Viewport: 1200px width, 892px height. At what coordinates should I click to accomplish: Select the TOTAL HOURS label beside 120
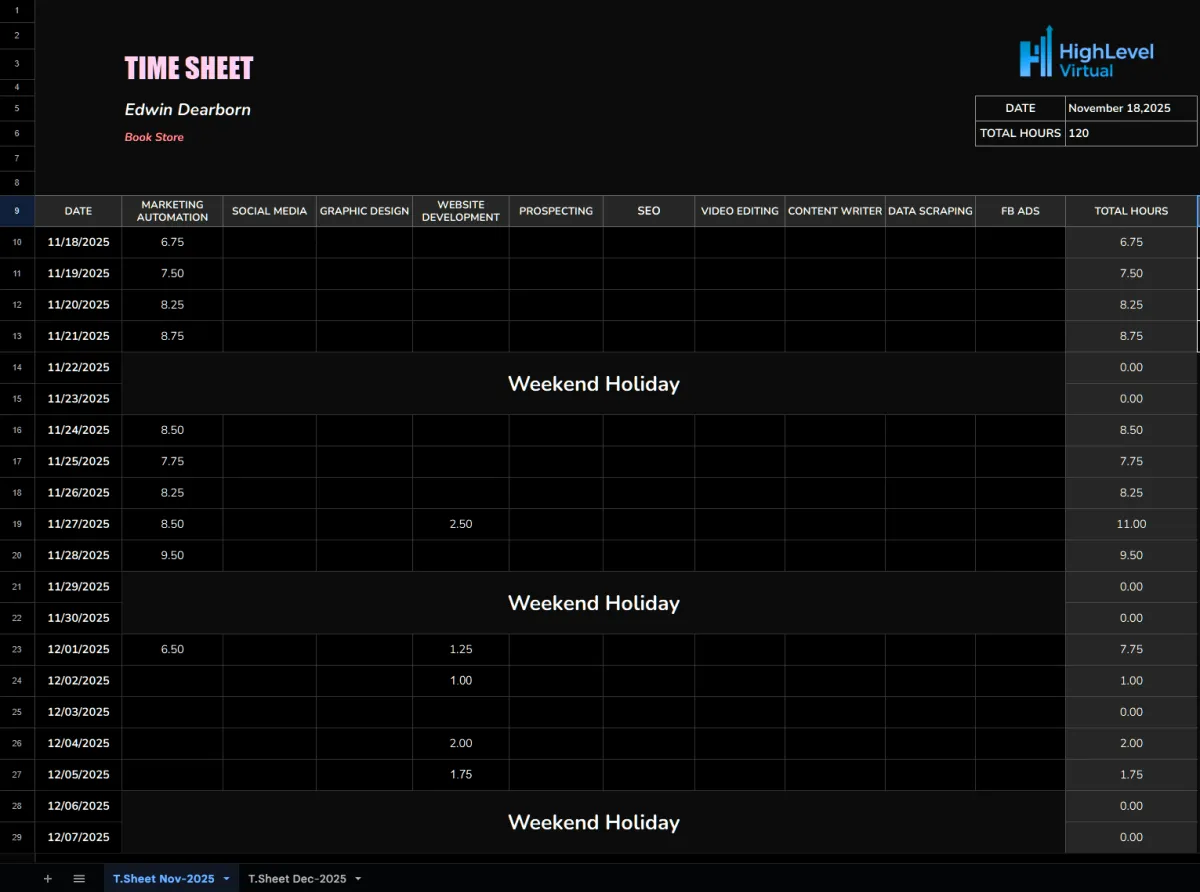pyautogui.click(x=1020, y=133)
